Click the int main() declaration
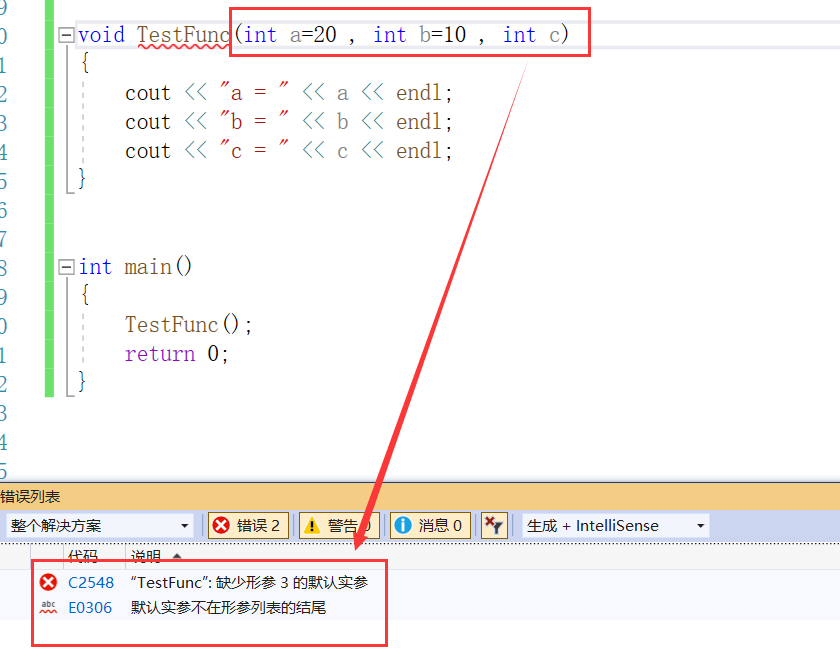The image size is (840, 671). pos(135,267)
